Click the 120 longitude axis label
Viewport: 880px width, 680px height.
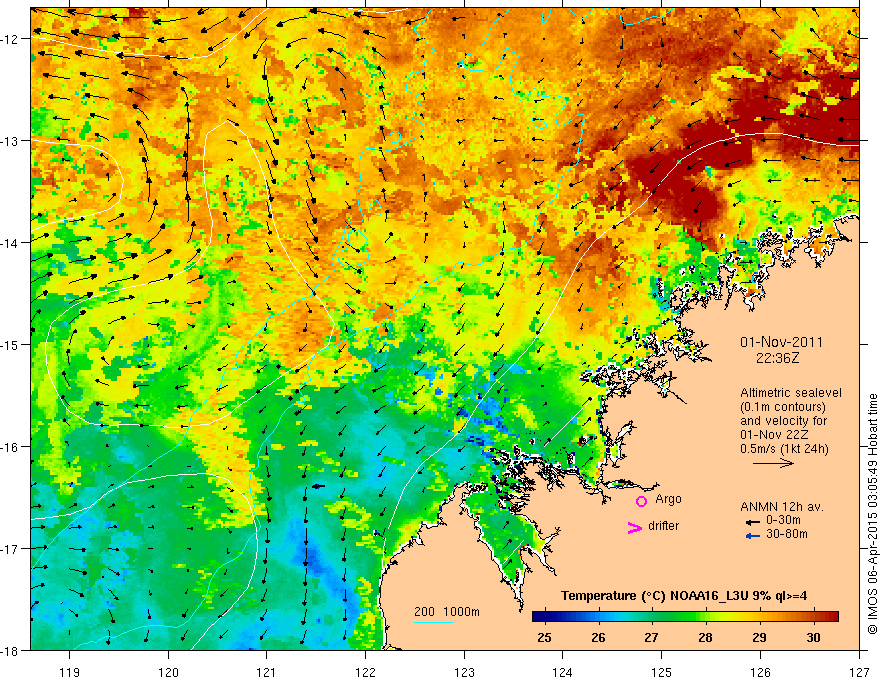pos(168,672)
